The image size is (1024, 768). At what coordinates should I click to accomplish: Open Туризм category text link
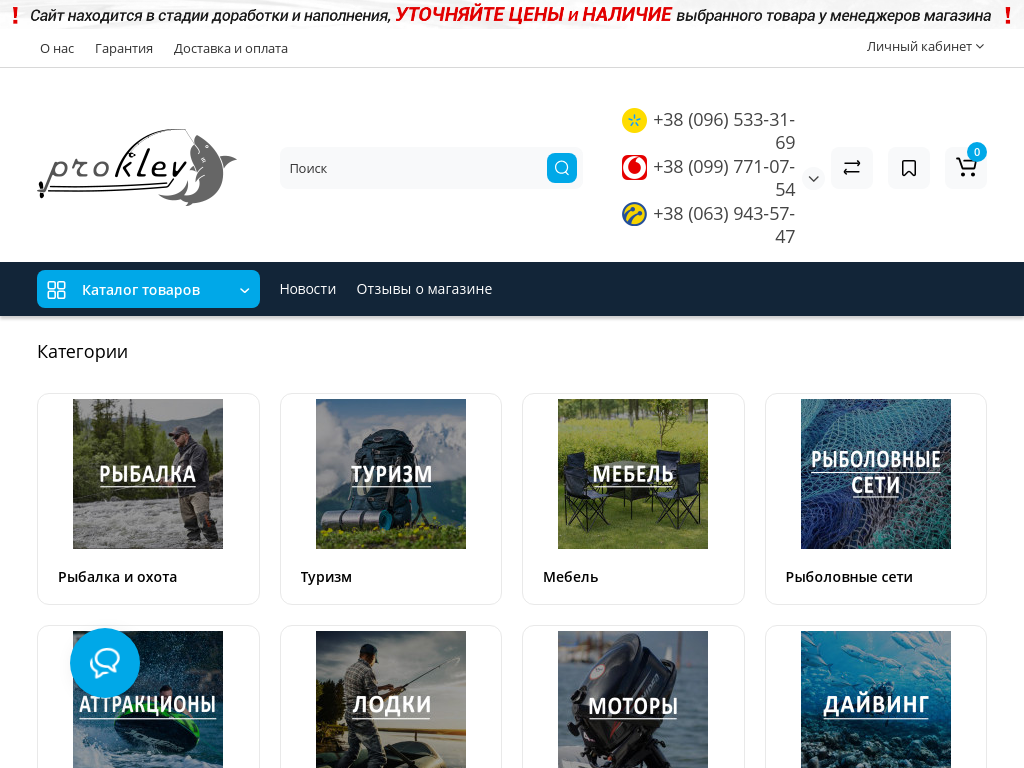326,577
